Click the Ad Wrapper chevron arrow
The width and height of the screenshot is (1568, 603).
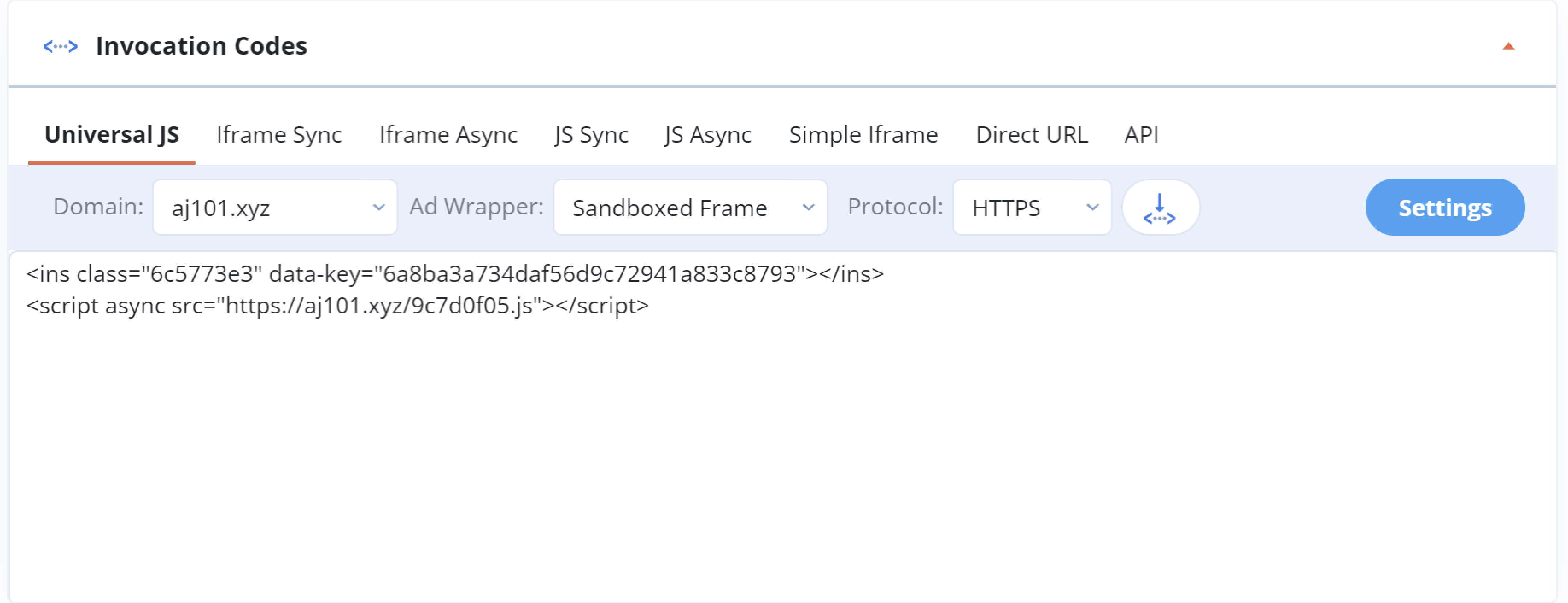tap(810, 207)
